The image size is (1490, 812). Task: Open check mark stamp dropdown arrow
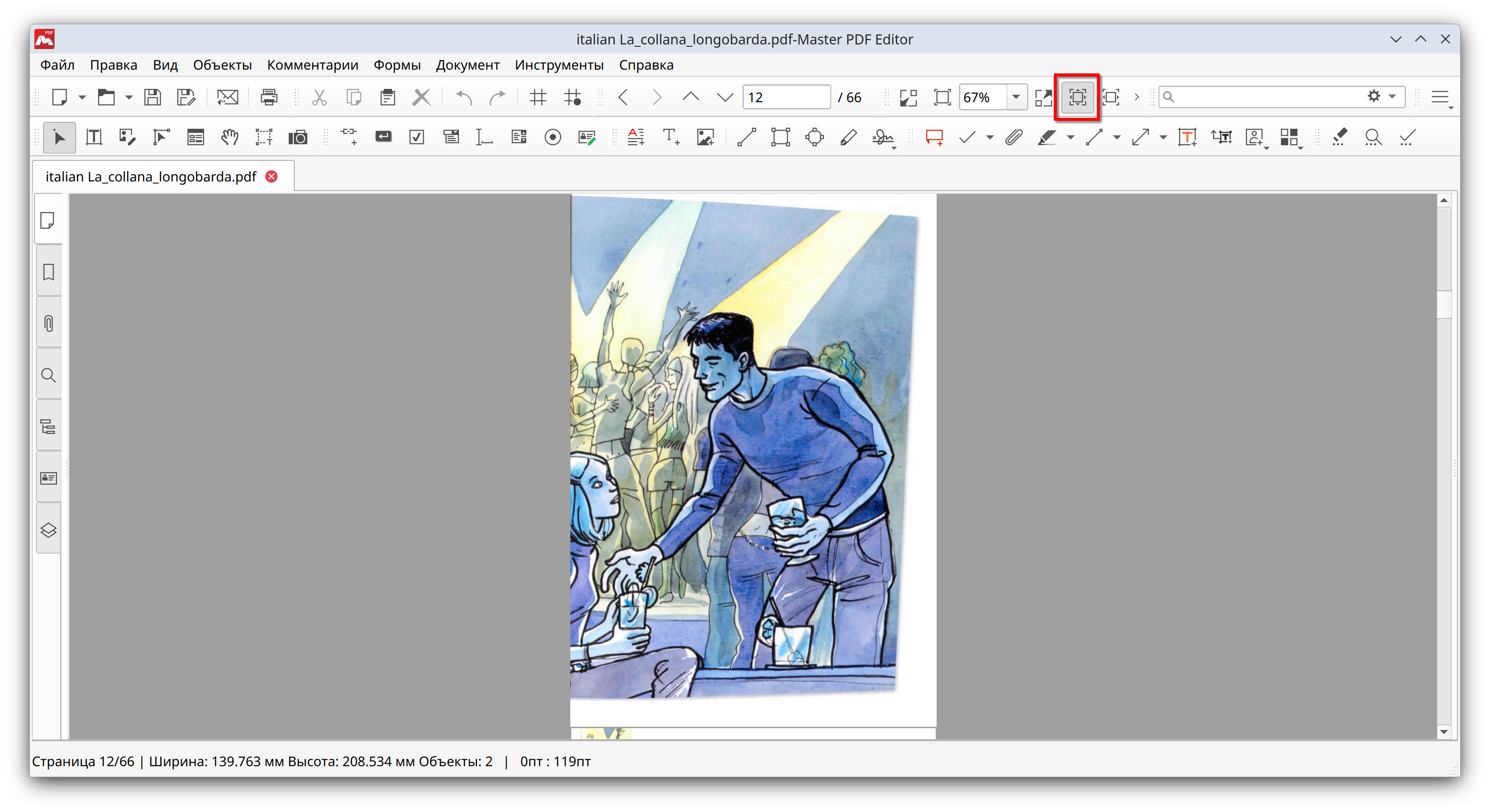tap(990, 137)
